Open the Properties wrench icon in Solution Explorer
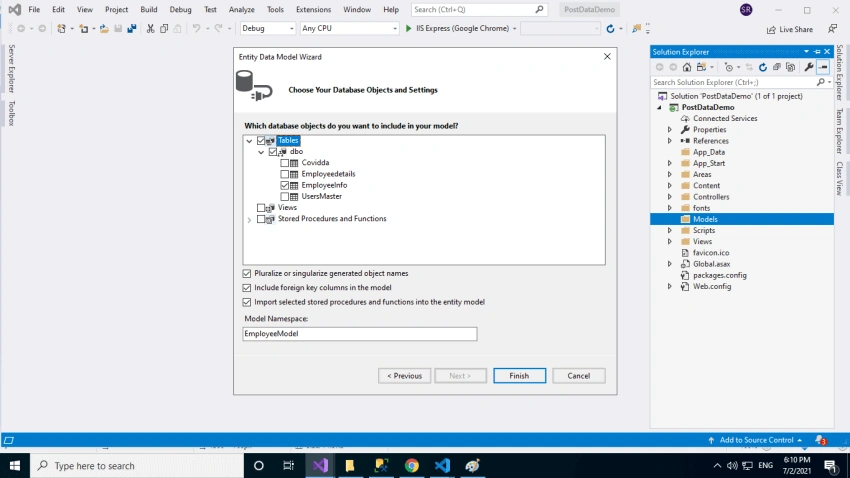Screen dimensions: 850x478 click(x=809, y=67)
